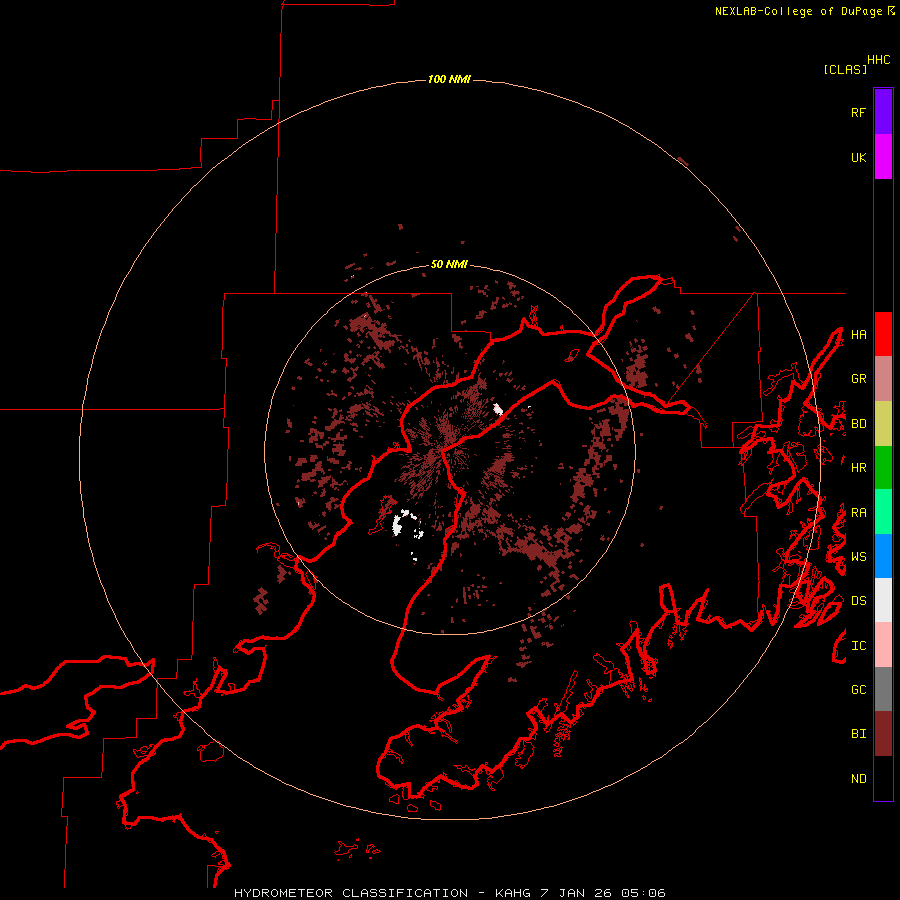Click the UK magenta legend swatch
The width and height of the screenshot is (900, 900).
tap(883, 157)
